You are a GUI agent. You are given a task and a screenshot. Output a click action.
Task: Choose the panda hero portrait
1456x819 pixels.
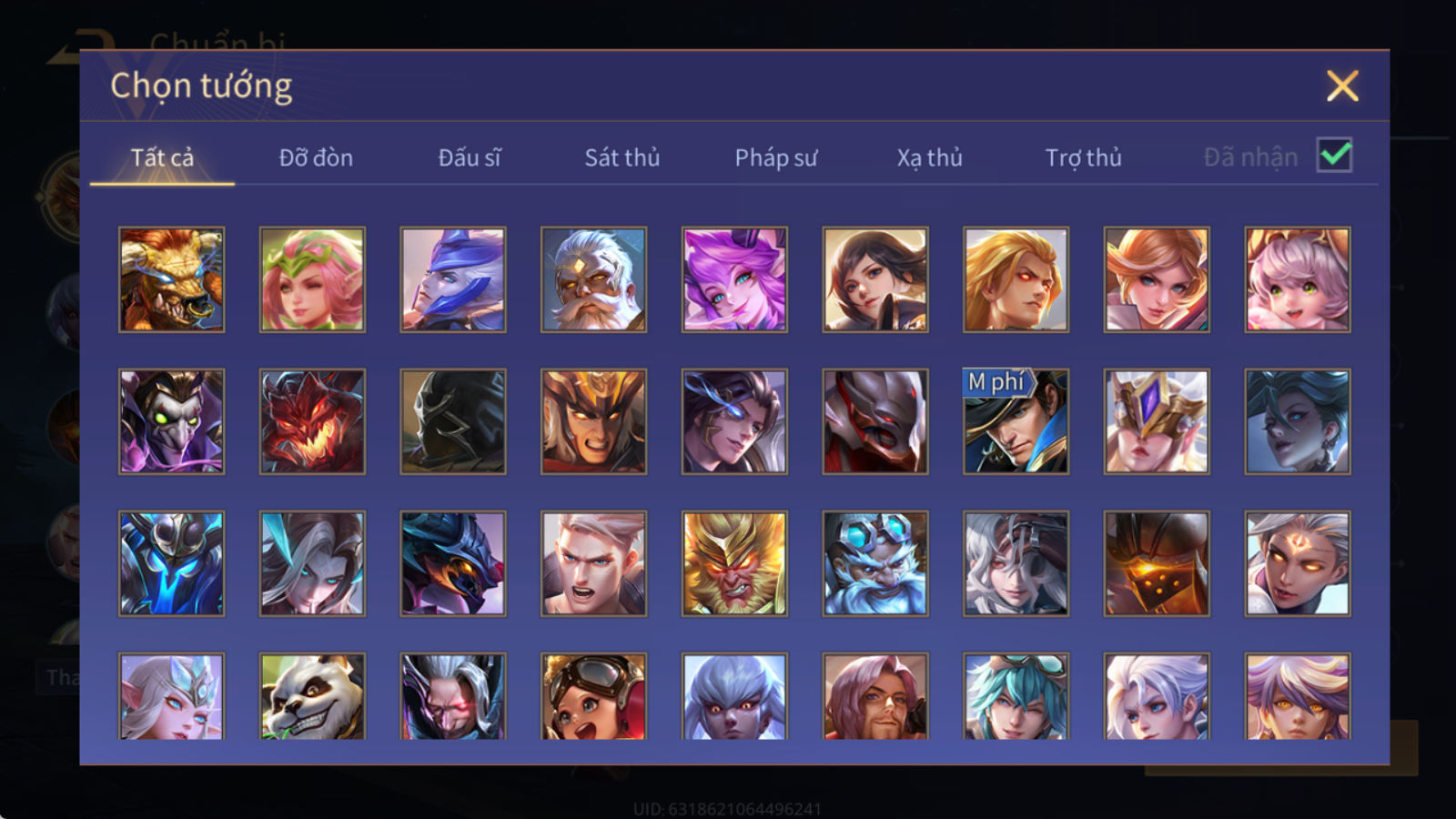(x=312, y=696)
